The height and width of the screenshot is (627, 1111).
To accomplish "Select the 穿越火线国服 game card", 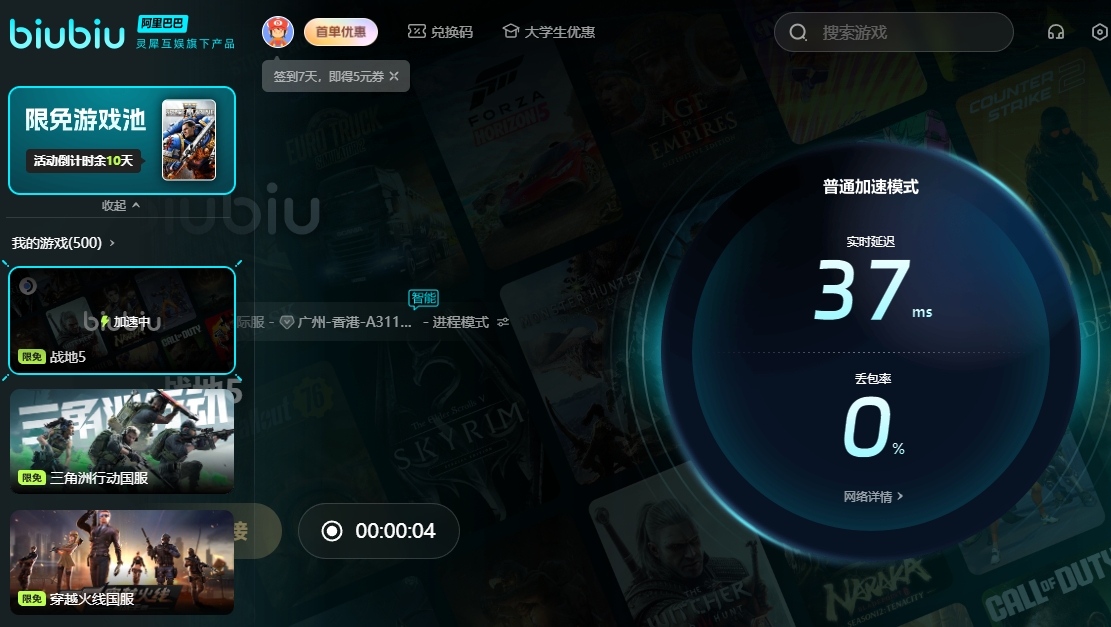I will (122, 562).
